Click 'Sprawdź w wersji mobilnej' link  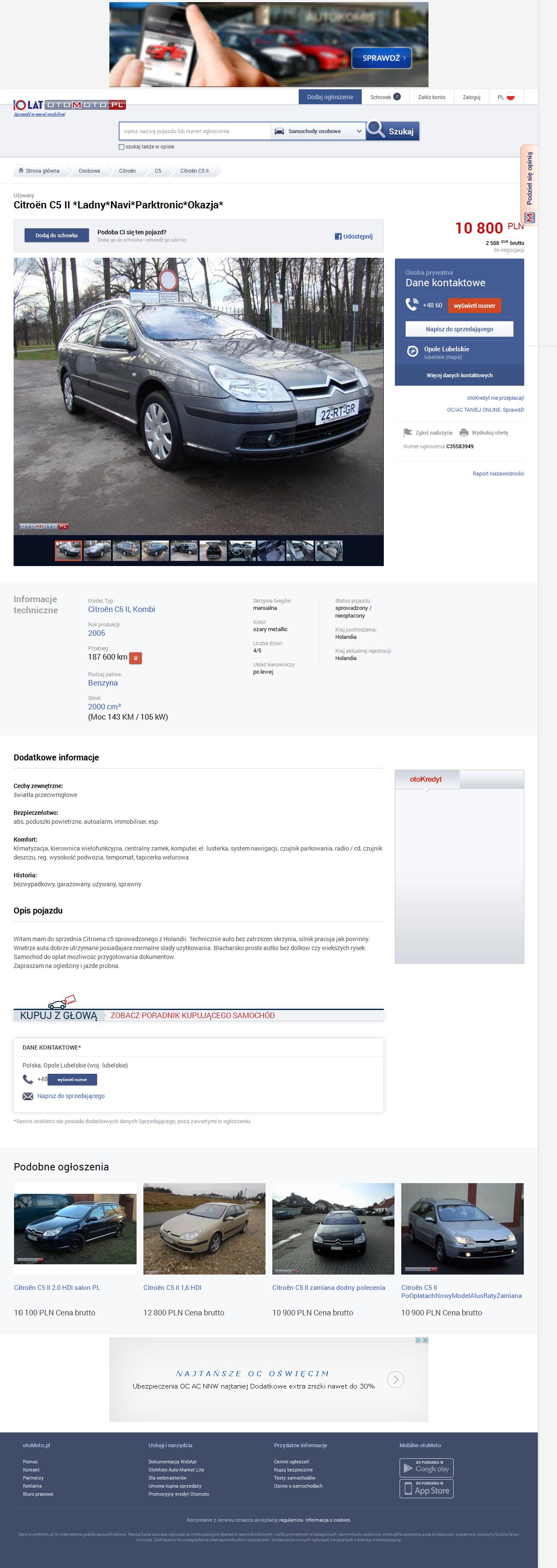pyautogui.click(x=40, y=114)
